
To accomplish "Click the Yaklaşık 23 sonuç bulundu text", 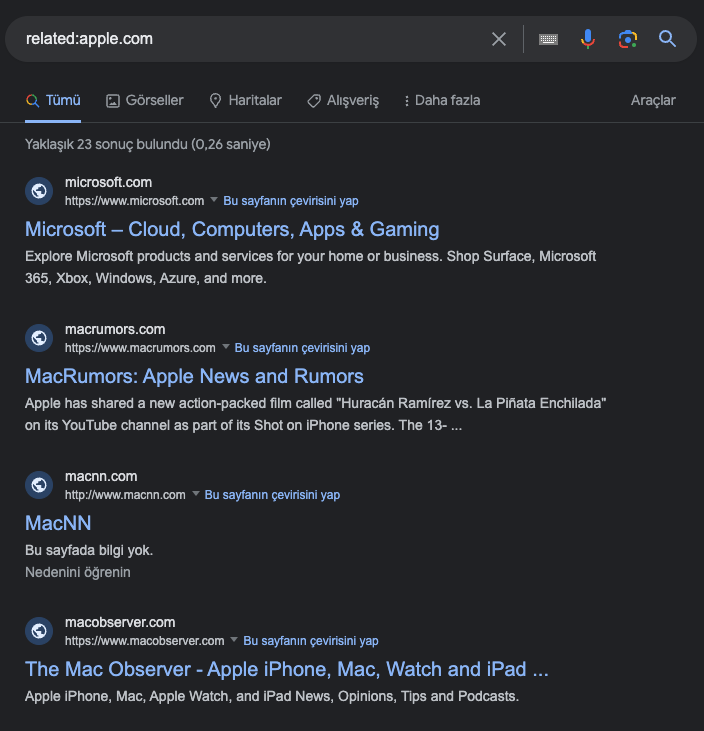I will tap(148, 144).
